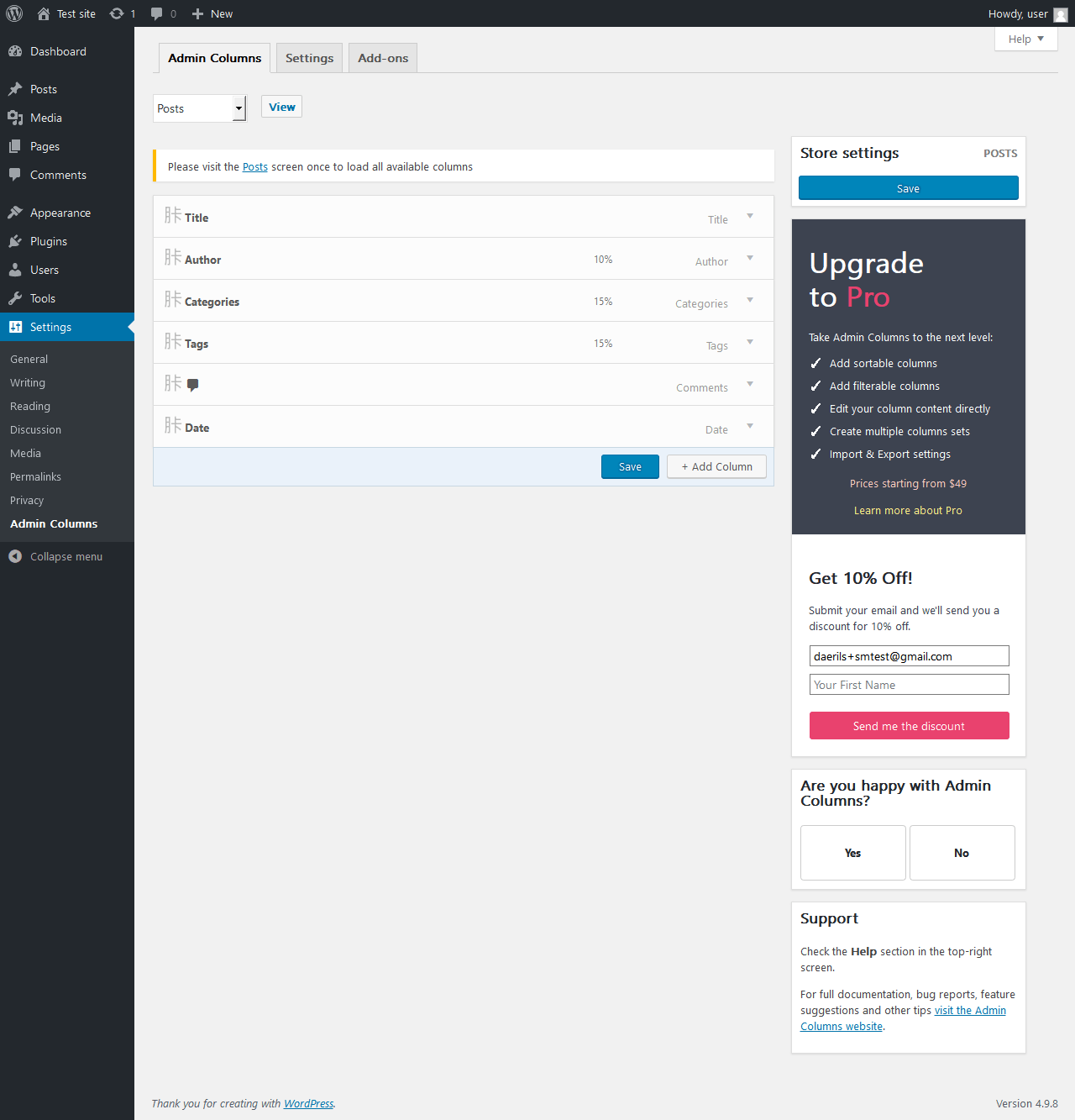
Task: Click the Your First Name field
Action: [x=910, y=685]
